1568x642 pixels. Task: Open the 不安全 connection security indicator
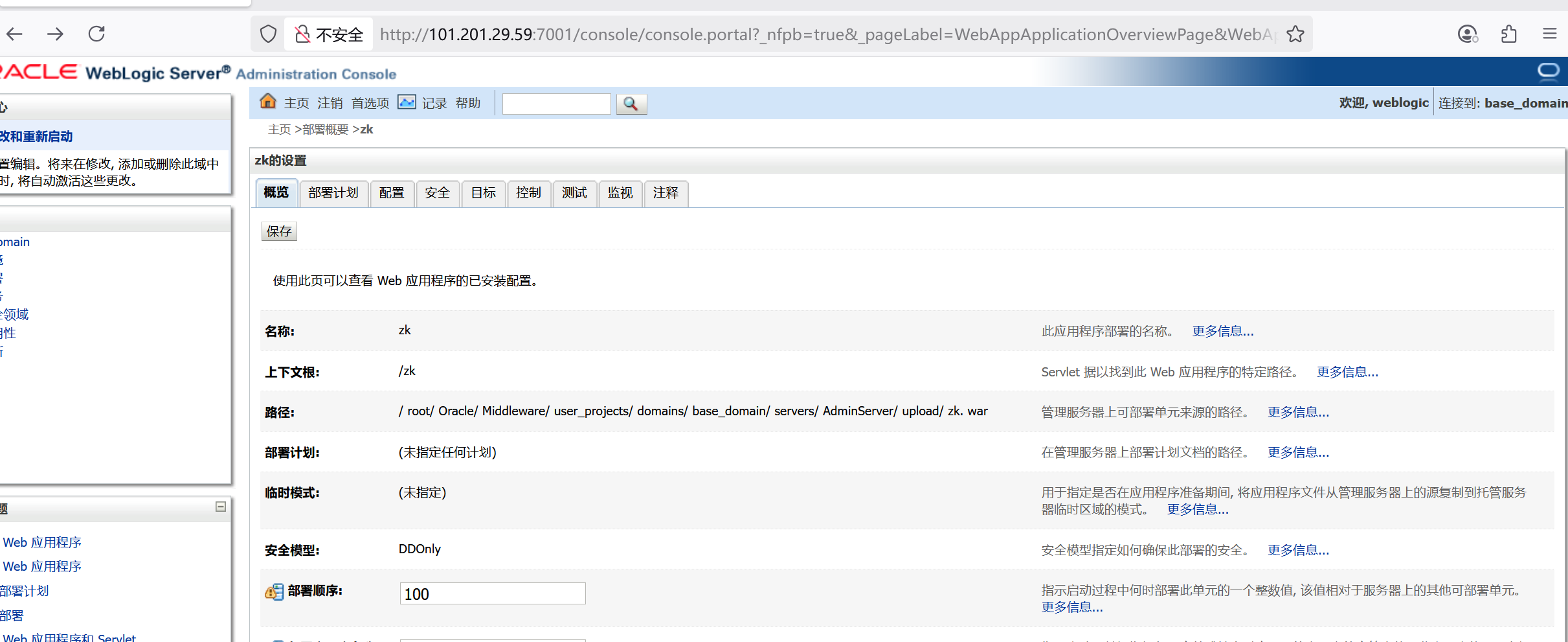click(x=329, y=34)
